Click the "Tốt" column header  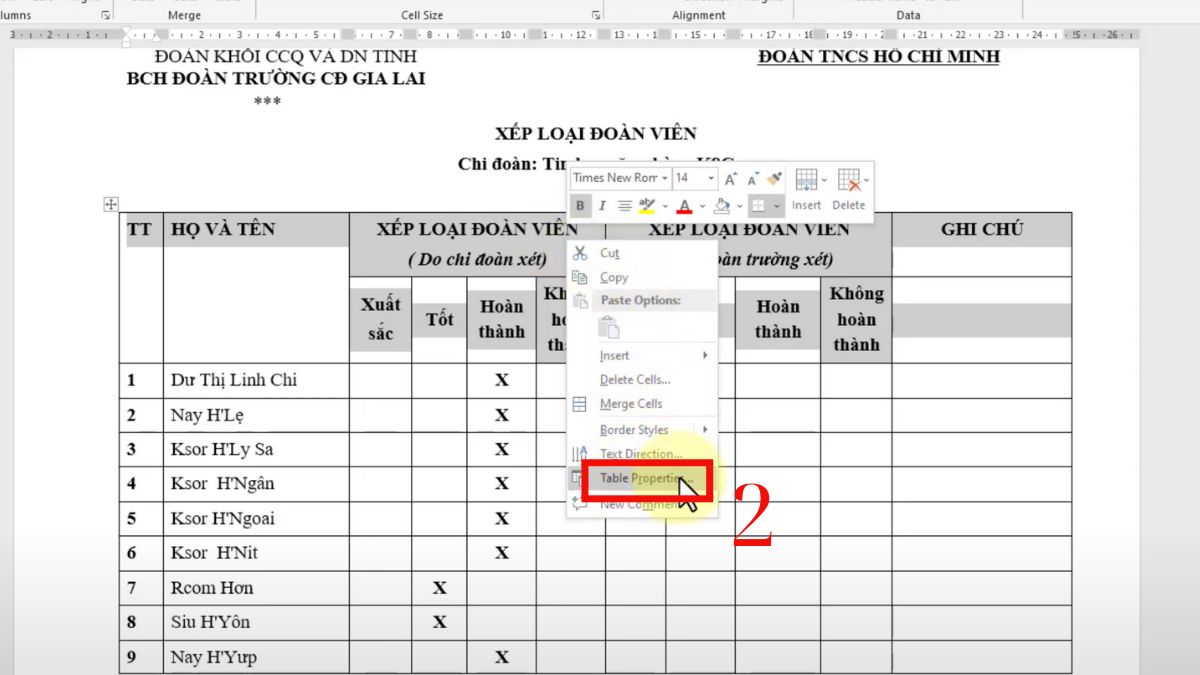439,319
